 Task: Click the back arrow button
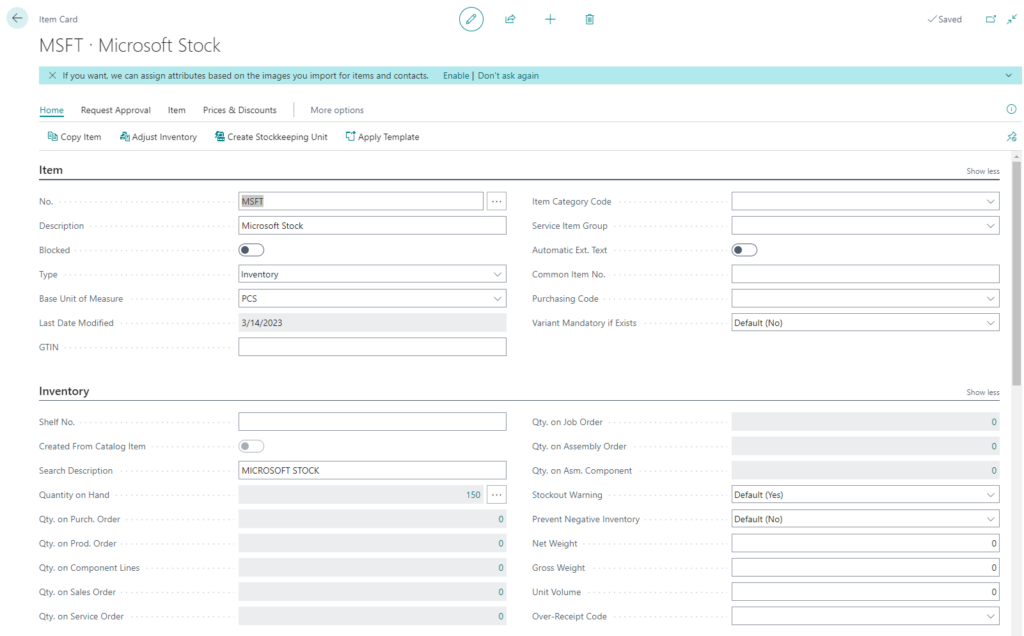pyautogui.click(x=17, y=18)
